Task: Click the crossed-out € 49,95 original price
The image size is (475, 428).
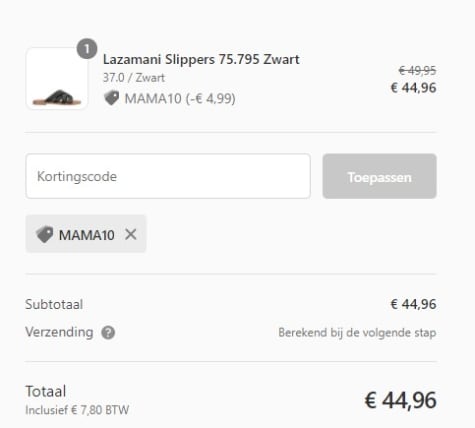Action: coord(417,70)
